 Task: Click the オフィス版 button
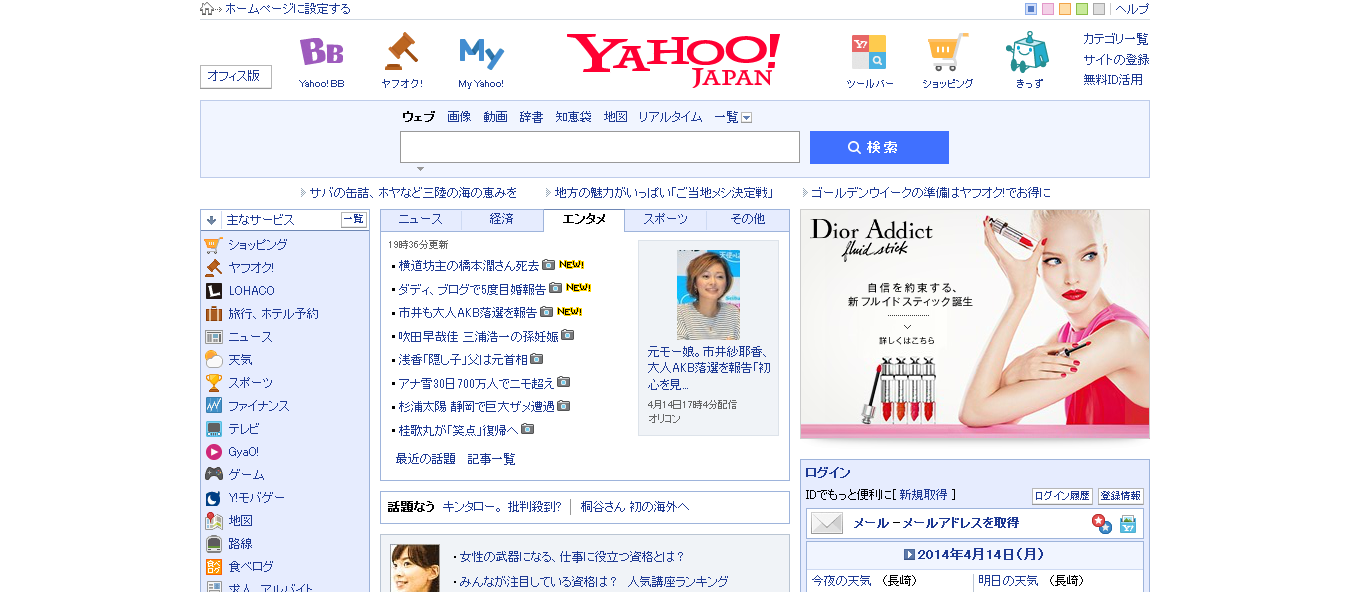click(x=236, y=76)
